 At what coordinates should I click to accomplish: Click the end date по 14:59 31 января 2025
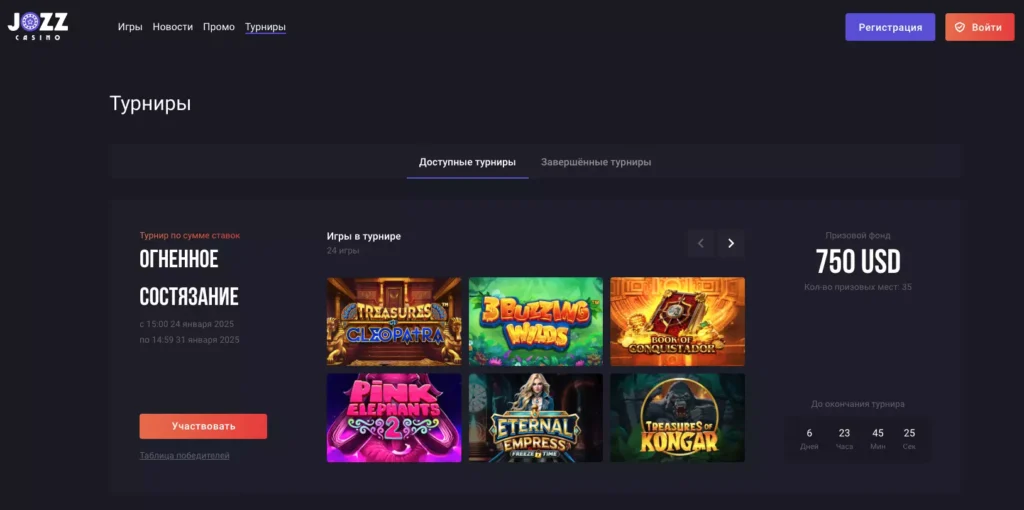[x=189, y=340]
